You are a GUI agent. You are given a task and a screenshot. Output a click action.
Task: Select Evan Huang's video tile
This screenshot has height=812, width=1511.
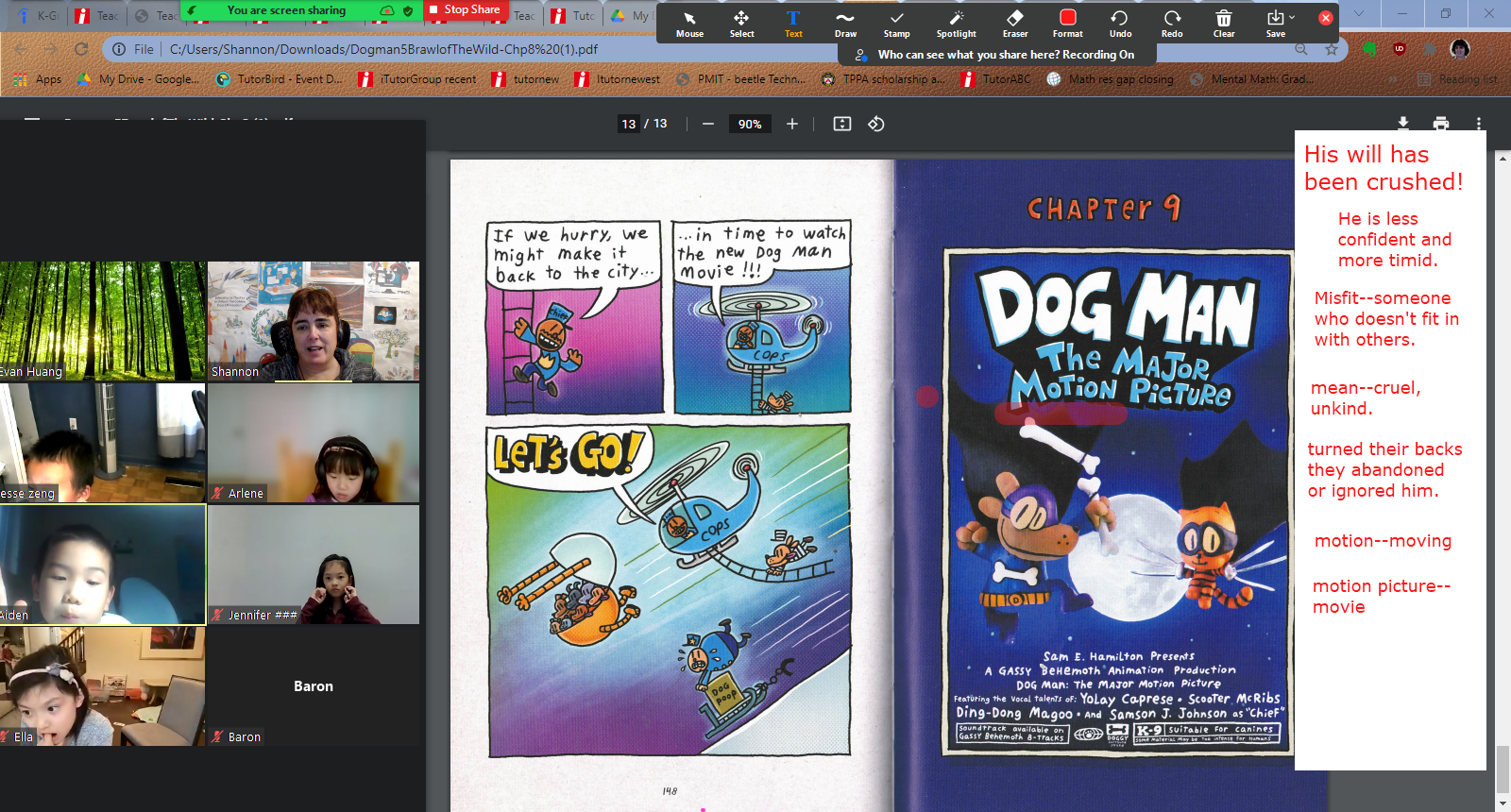[102, 321]
